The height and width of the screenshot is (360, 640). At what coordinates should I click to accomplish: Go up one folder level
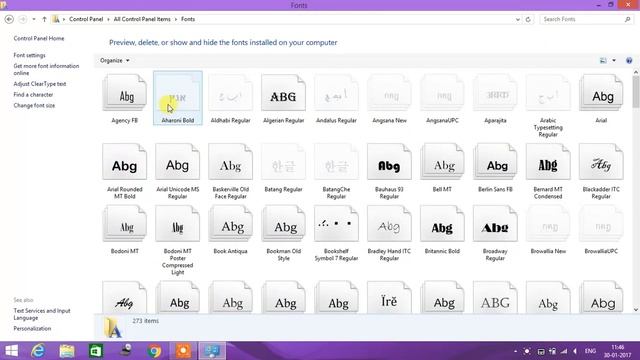click(x=44, y=19)
